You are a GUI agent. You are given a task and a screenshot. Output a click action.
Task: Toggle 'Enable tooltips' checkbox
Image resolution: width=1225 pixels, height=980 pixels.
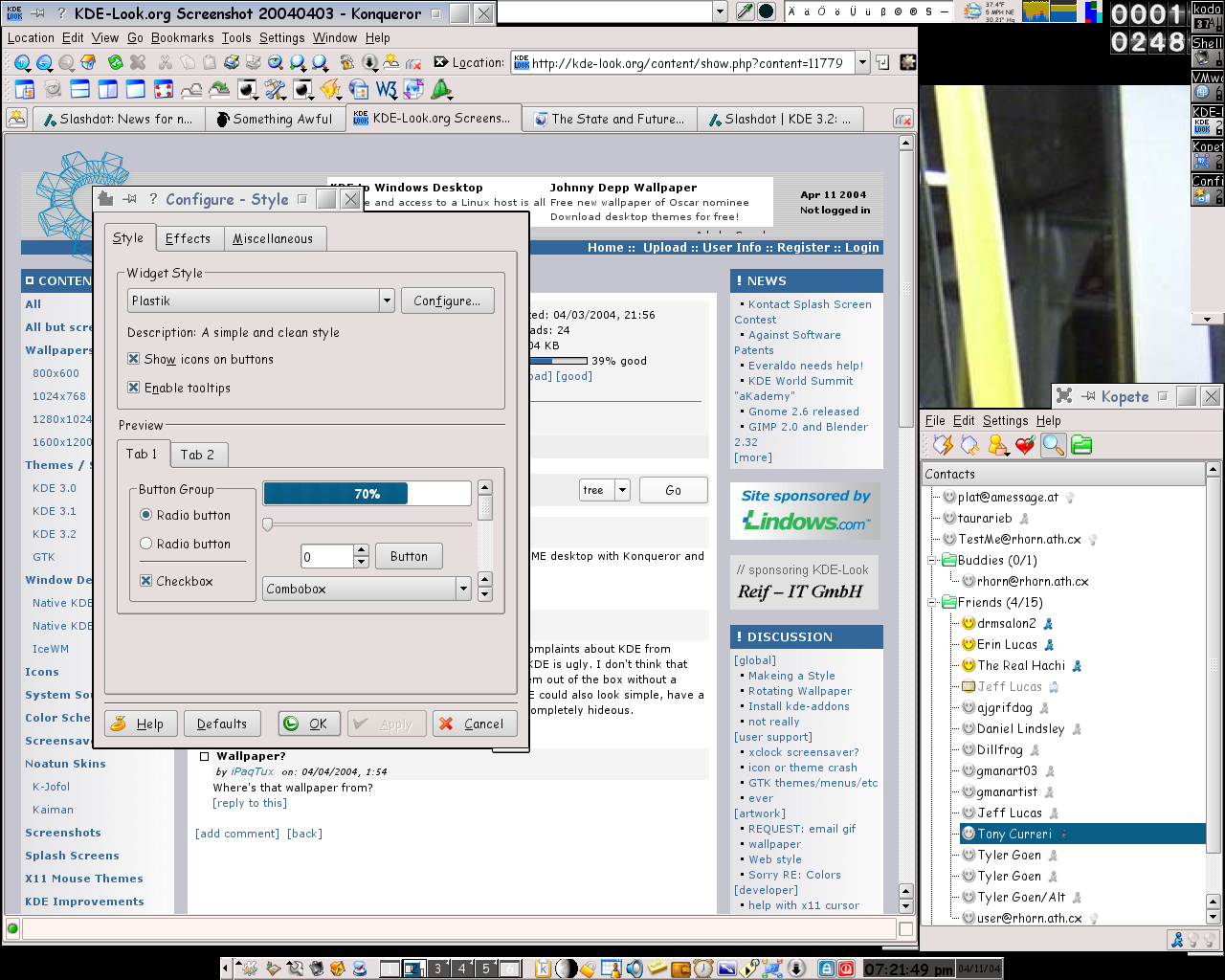(x=134, y=388)
